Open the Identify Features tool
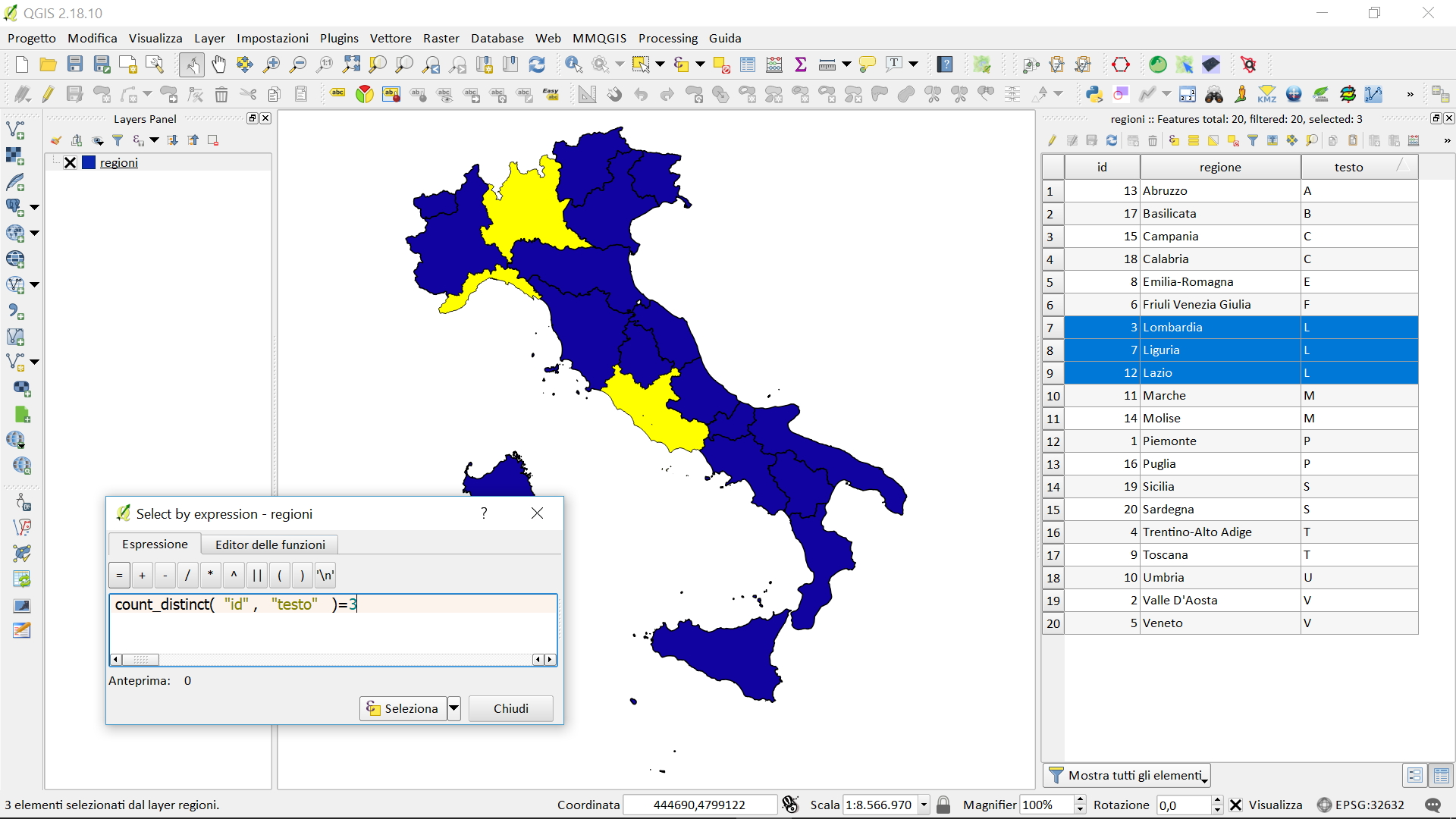Viewport: 1456px width, 819px height. pos(573,65)
